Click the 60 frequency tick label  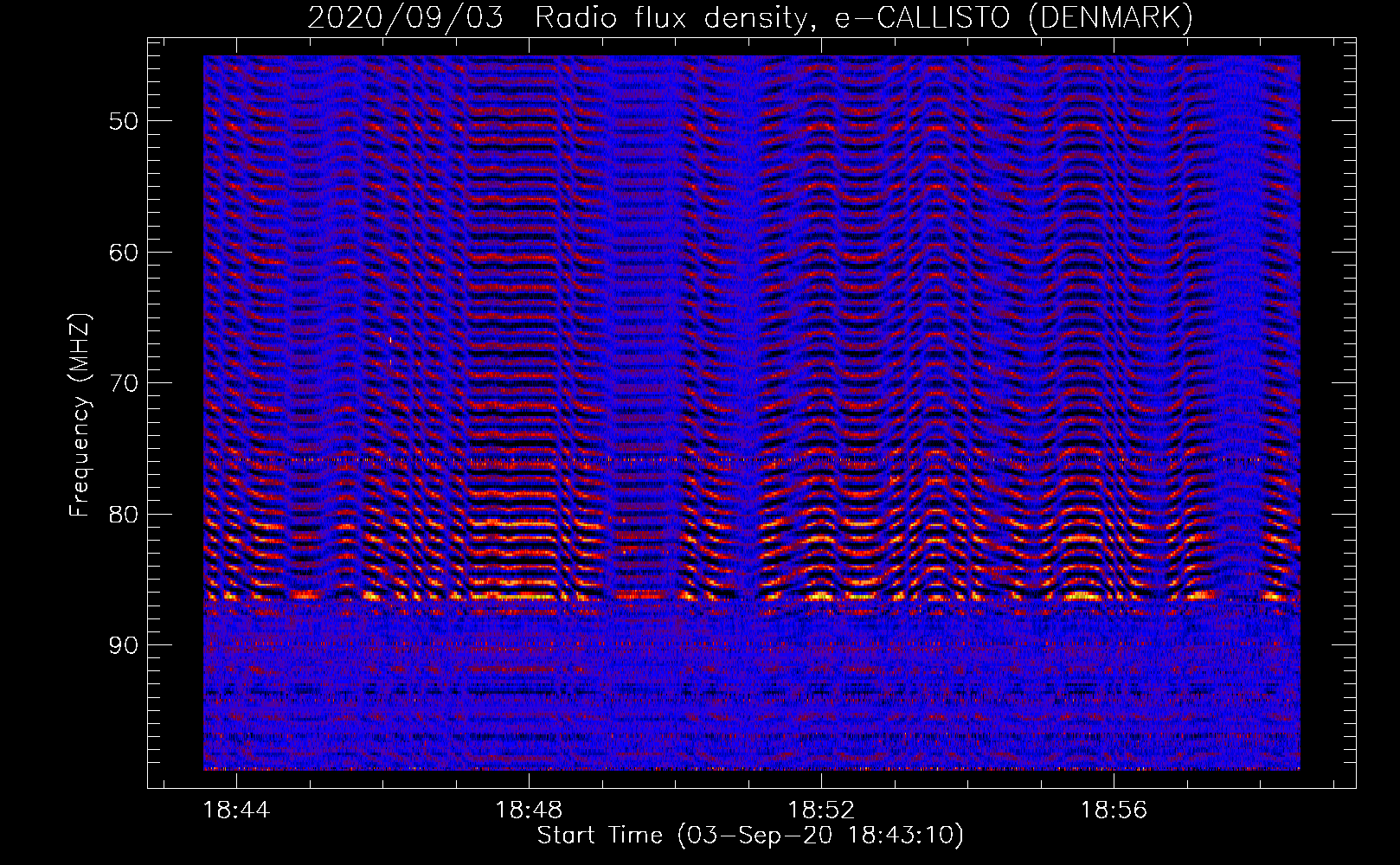(x=124, y=253)
